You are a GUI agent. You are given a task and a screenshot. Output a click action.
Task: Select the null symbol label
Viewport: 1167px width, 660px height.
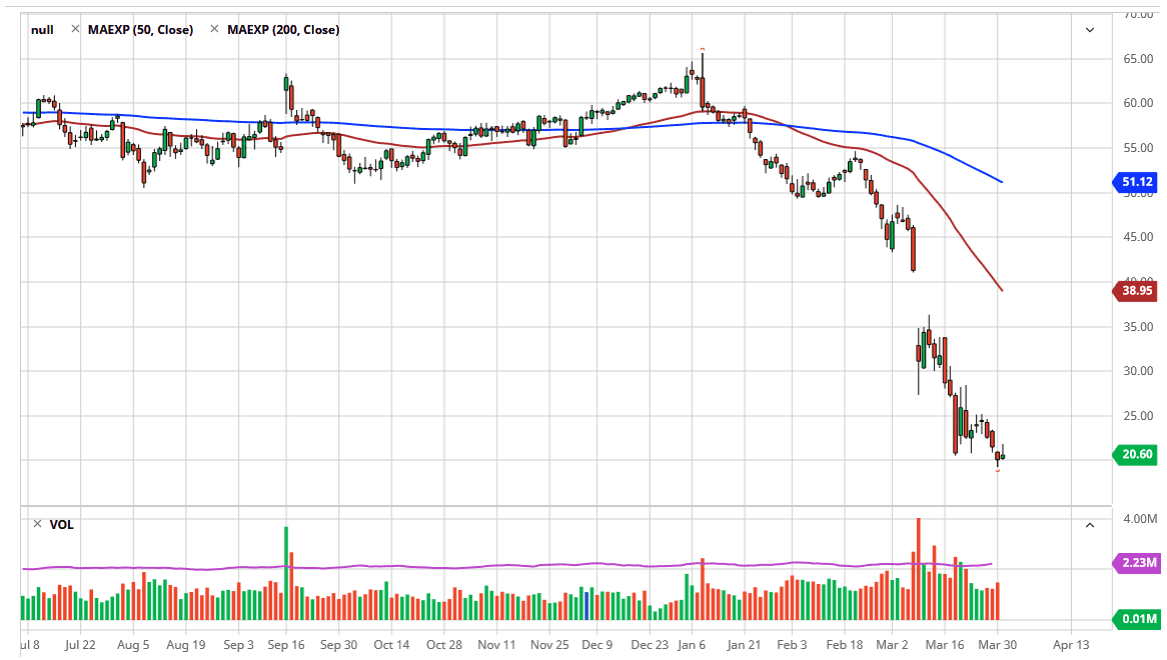[x=42, y=30]
